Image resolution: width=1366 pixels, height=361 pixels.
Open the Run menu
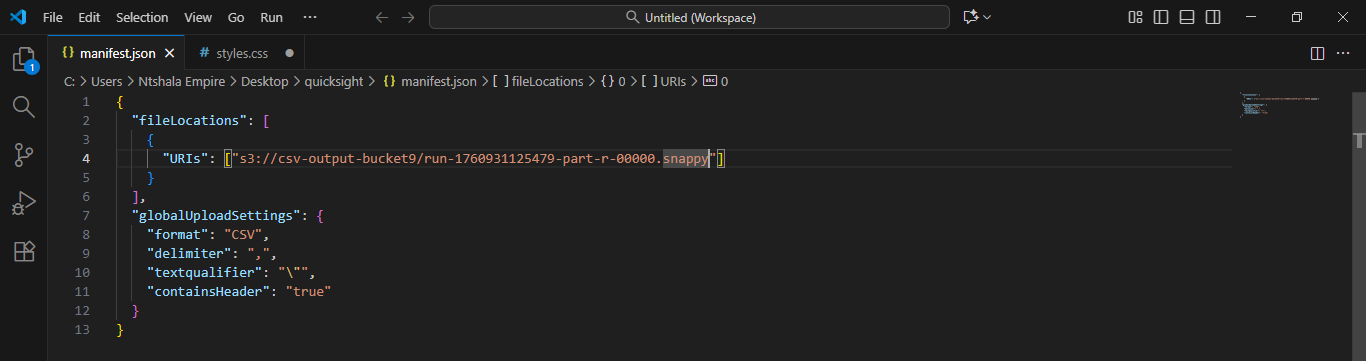271,17
